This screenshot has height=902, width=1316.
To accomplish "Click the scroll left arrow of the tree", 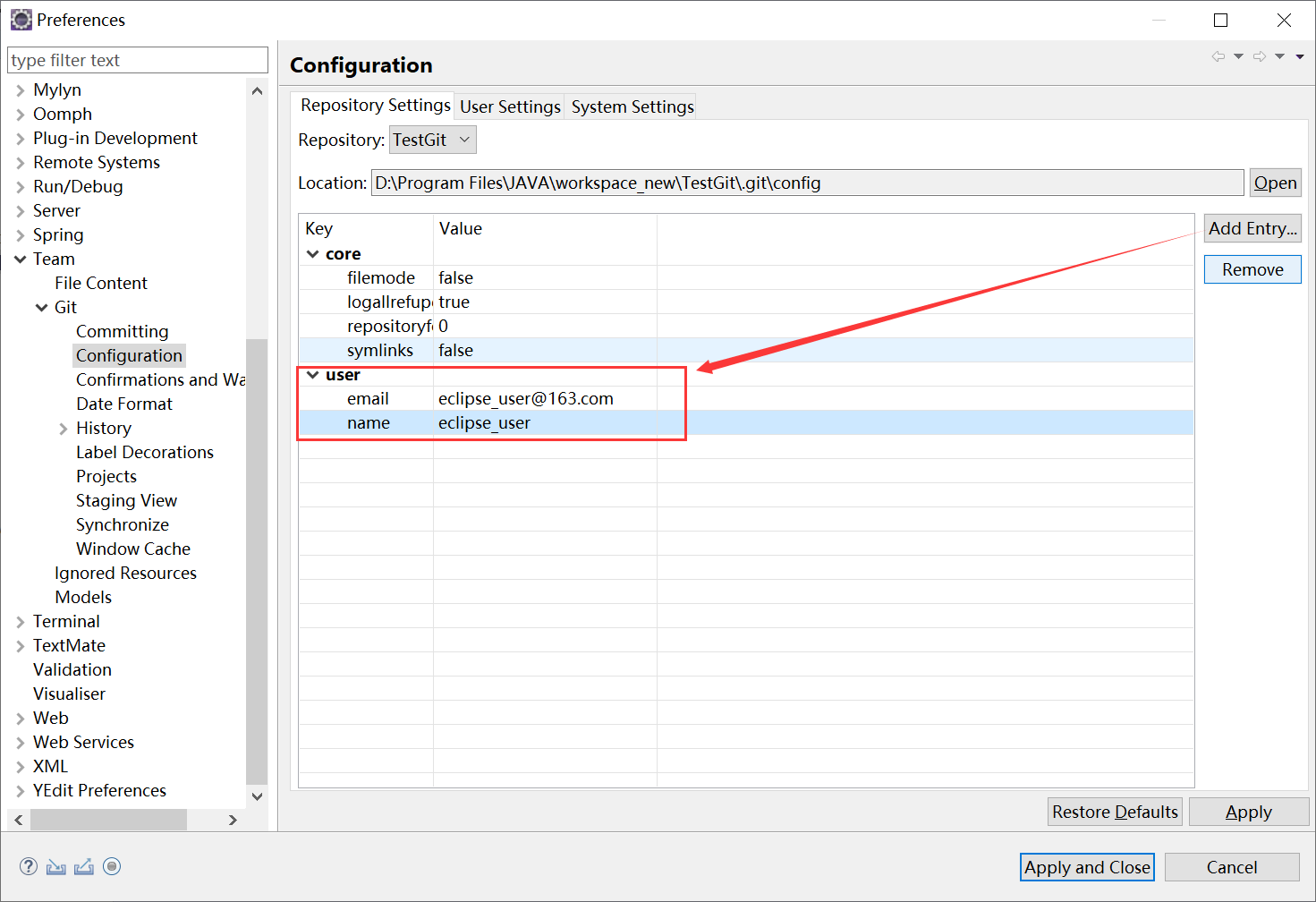I will [x=19, y=820].
